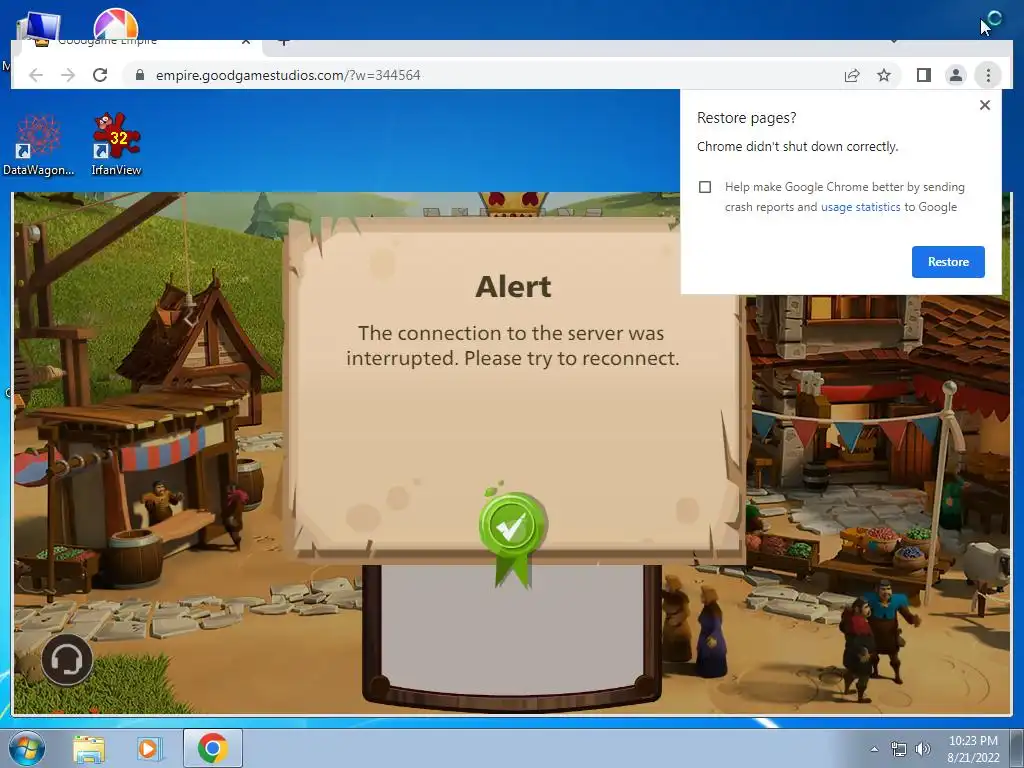Focus the address bar URL
1024x768 pixels.
(x=288, y=75)
